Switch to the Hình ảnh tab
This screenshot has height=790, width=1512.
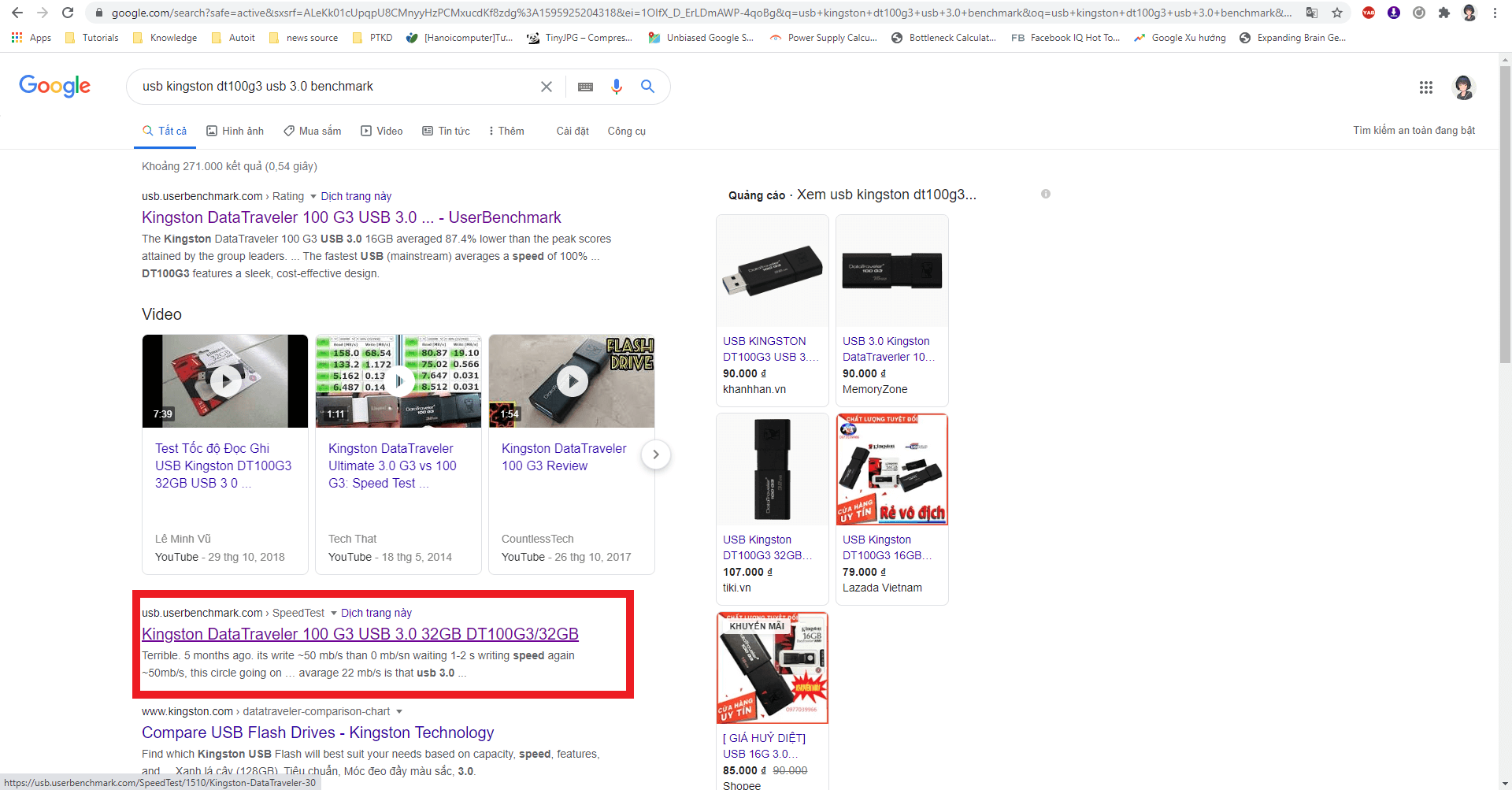235,131
